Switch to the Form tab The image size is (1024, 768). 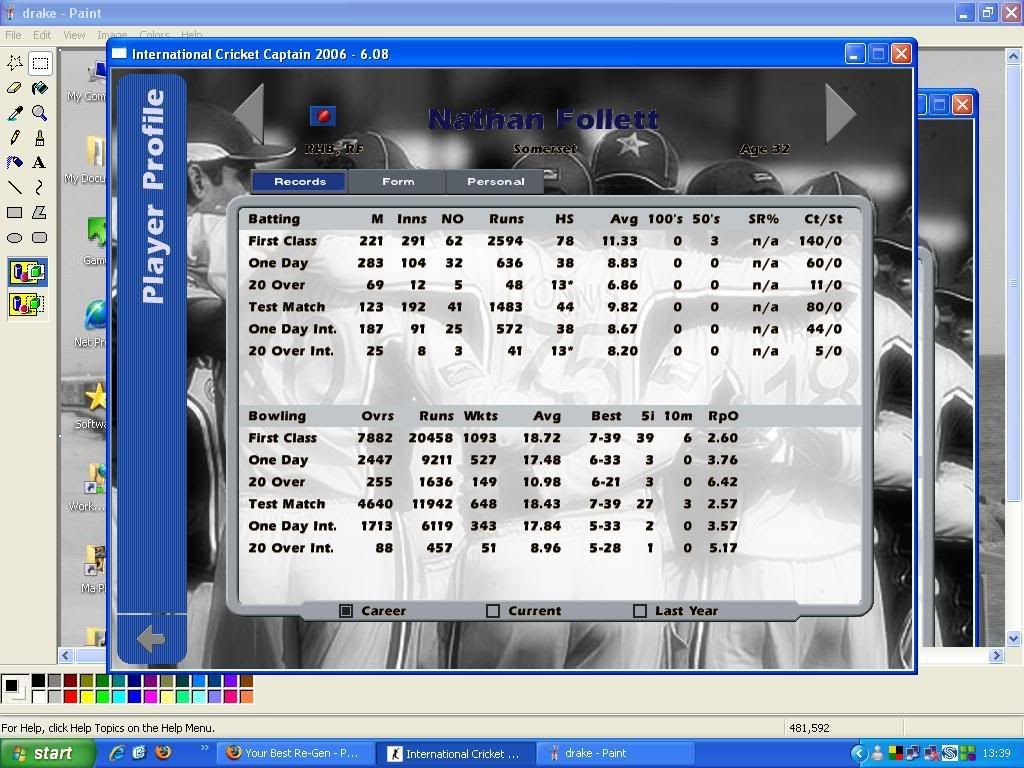pos(398,182)
